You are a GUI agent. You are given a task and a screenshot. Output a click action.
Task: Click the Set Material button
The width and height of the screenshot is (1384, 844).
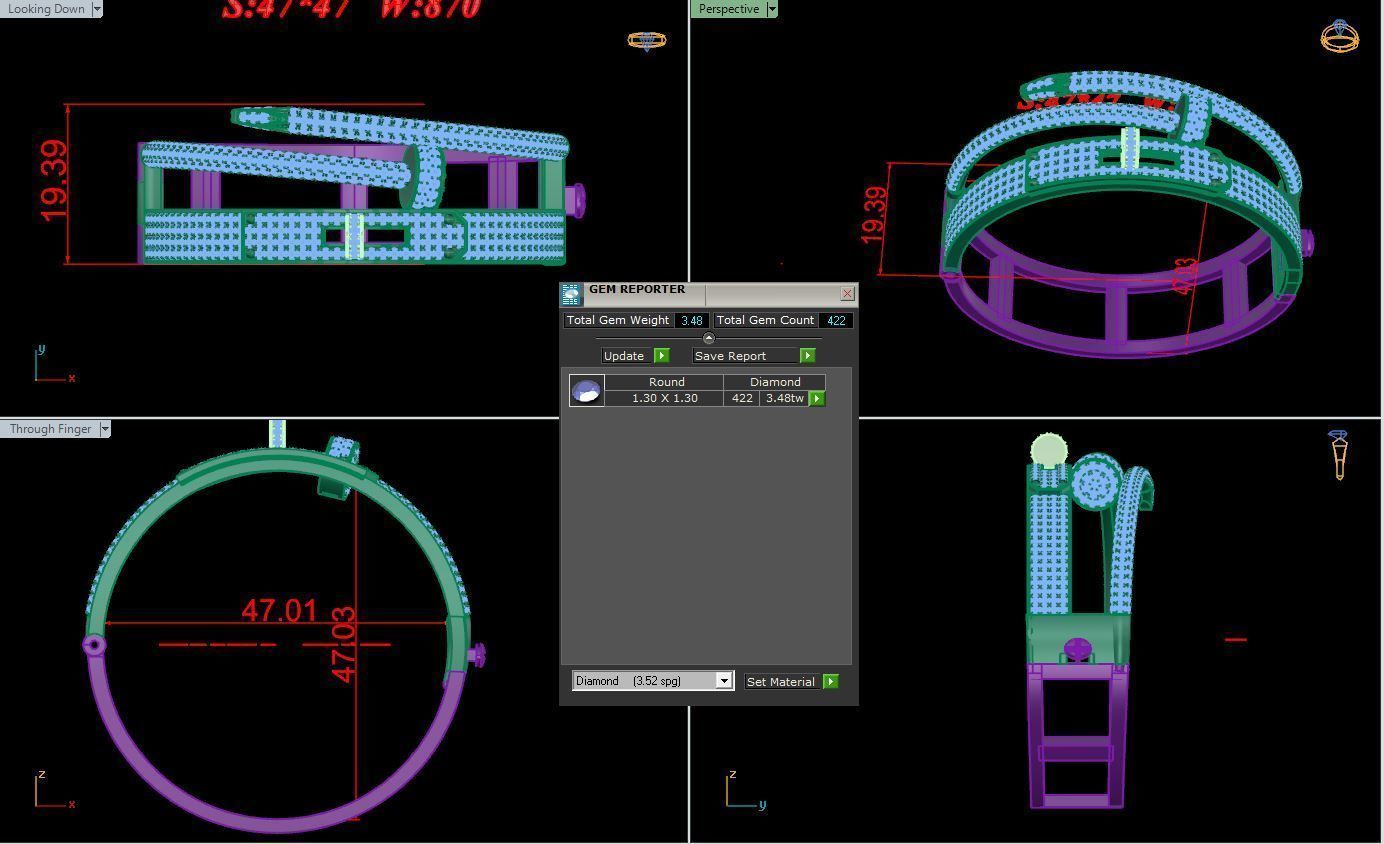tap(784, 681)
